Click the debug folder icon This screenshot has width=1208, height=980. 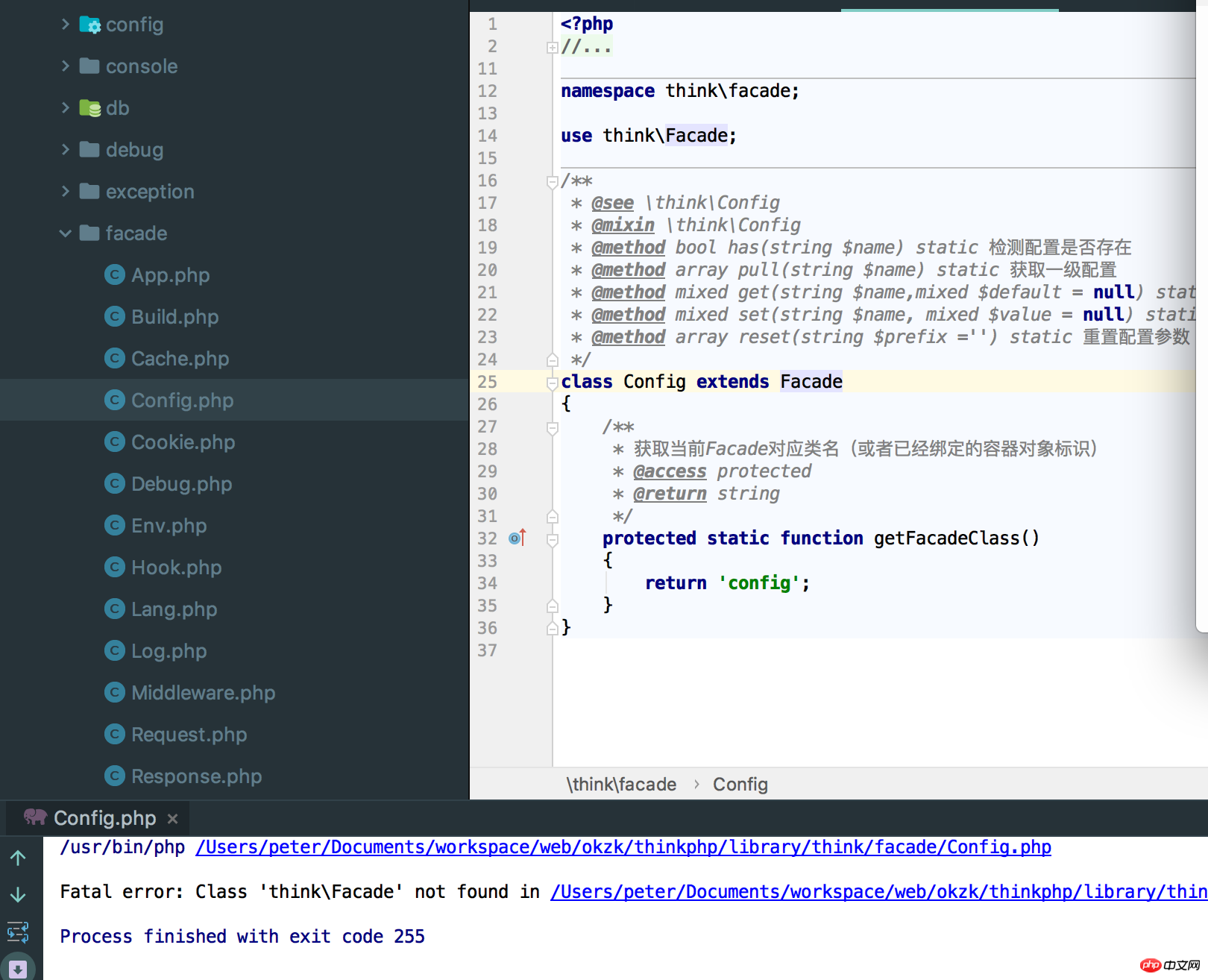point(89,150)
